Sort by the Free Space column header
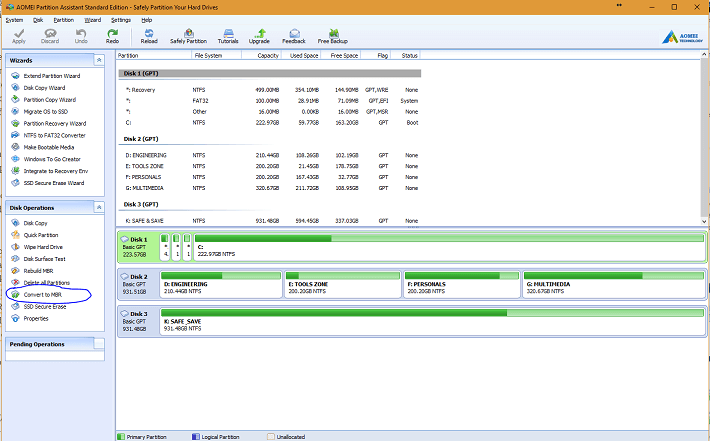This screenshot has width=710, height=441. [341, 55]
